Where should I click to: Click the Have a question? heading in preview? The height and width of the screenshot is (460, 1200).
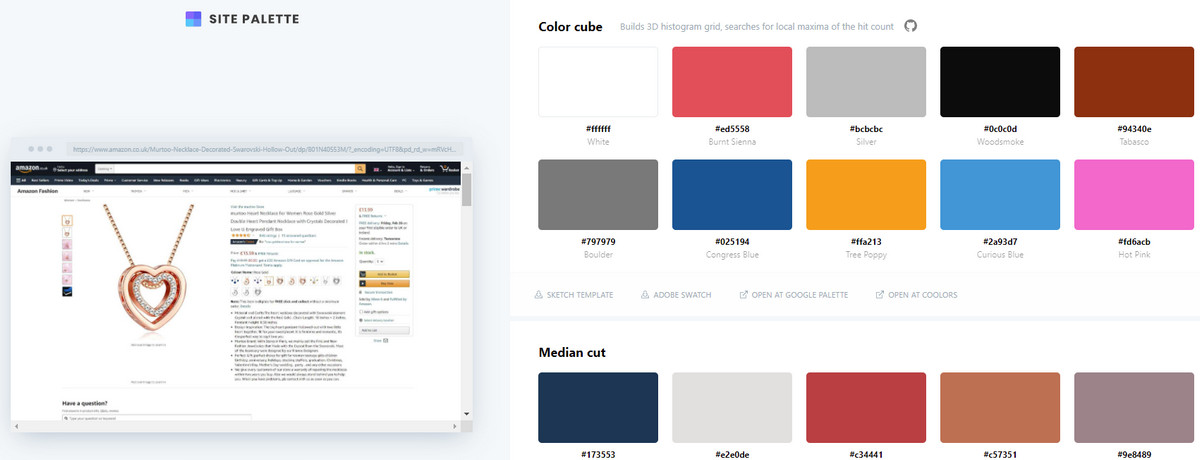pyautogui.click(x=86, y=403)
